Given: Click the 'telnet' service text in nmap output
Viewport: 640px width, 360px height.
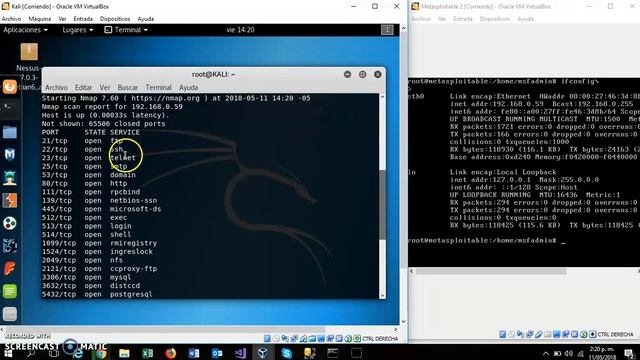Looking at the screenshot, I should (122, 158).
